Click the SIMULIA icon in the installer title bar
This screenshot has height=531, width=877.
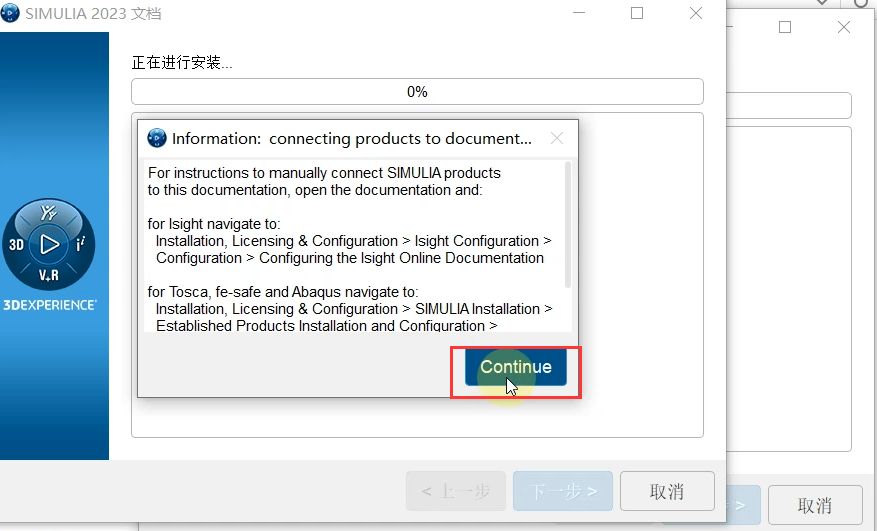point(10,13)
